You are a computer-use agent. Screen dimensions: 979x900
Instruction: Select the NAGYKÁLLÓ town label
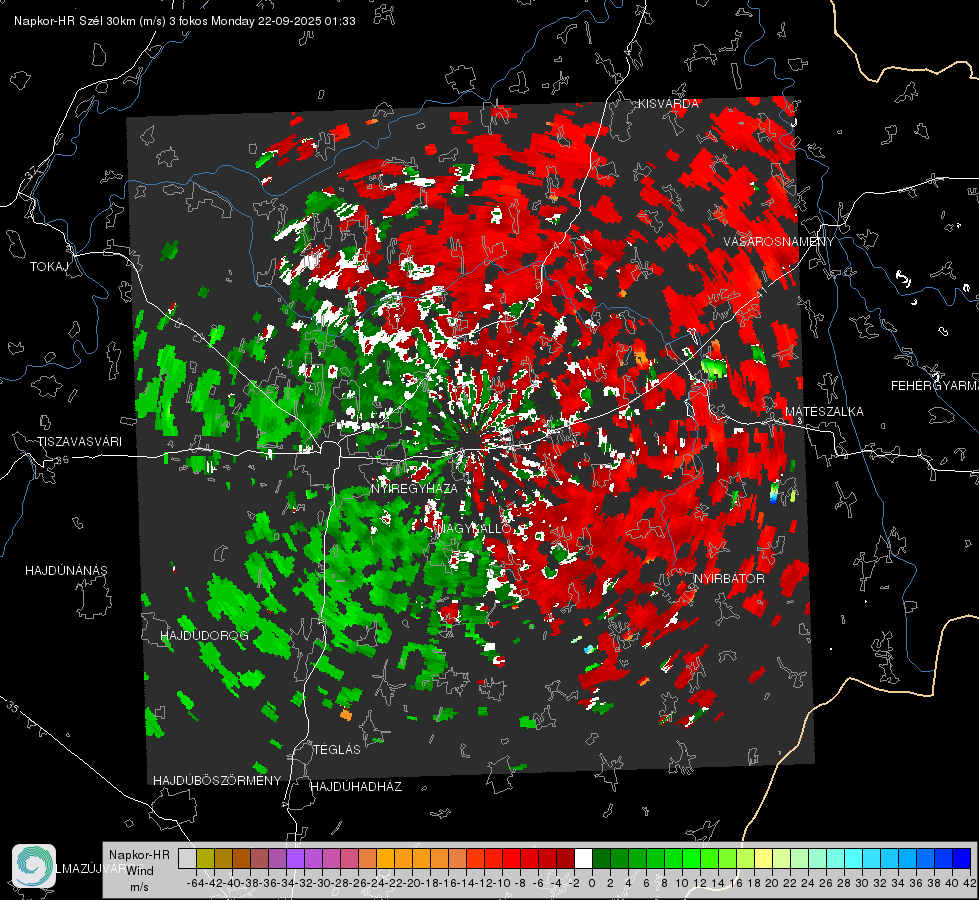(474, 528)
